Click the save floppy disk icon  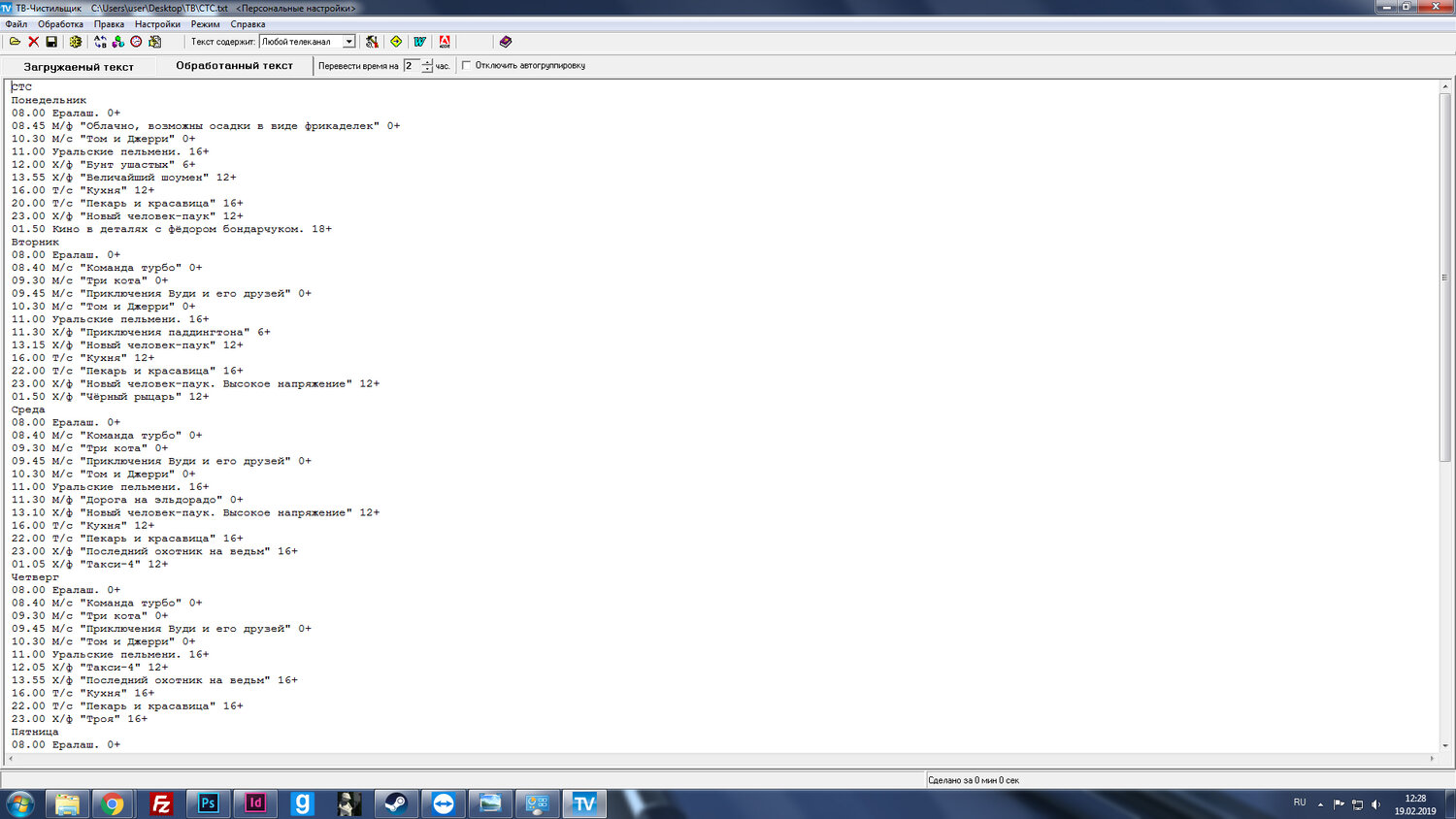coord(51,42)
